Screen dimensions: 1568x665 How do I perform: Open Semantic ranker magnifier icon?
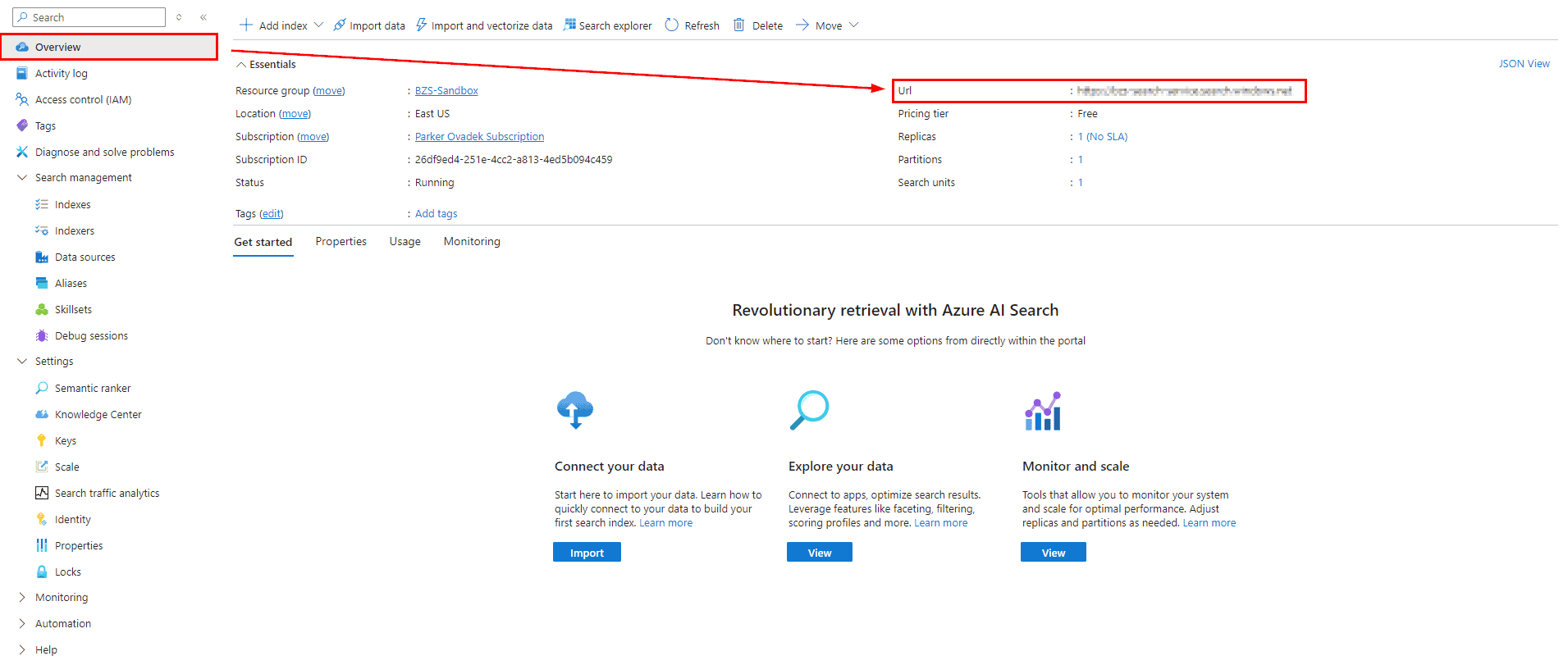click(42, 388)
